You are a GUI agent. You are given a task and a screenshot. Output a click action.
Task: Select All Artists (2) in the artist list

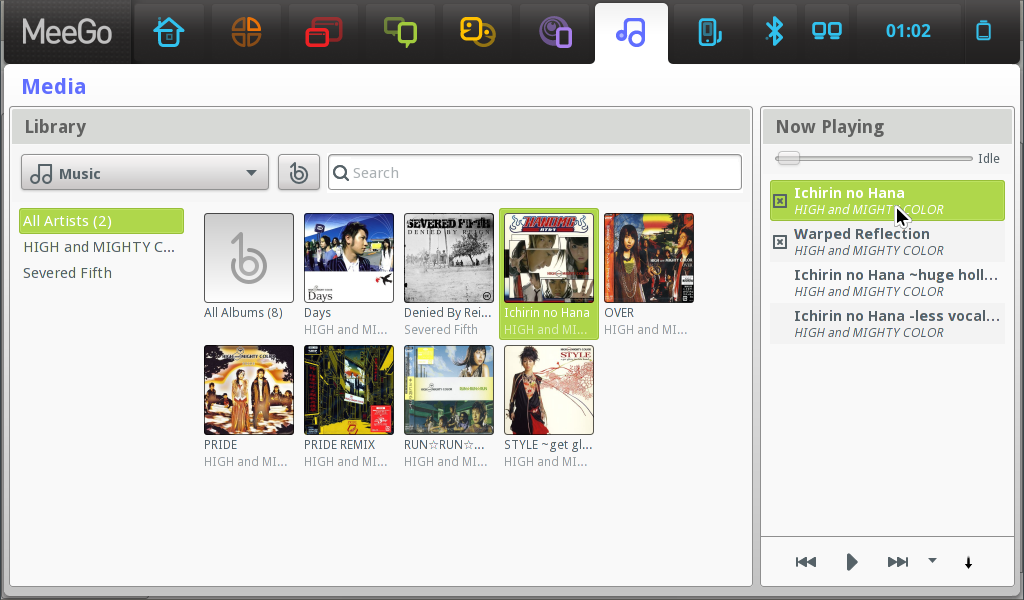pos(101,221)
